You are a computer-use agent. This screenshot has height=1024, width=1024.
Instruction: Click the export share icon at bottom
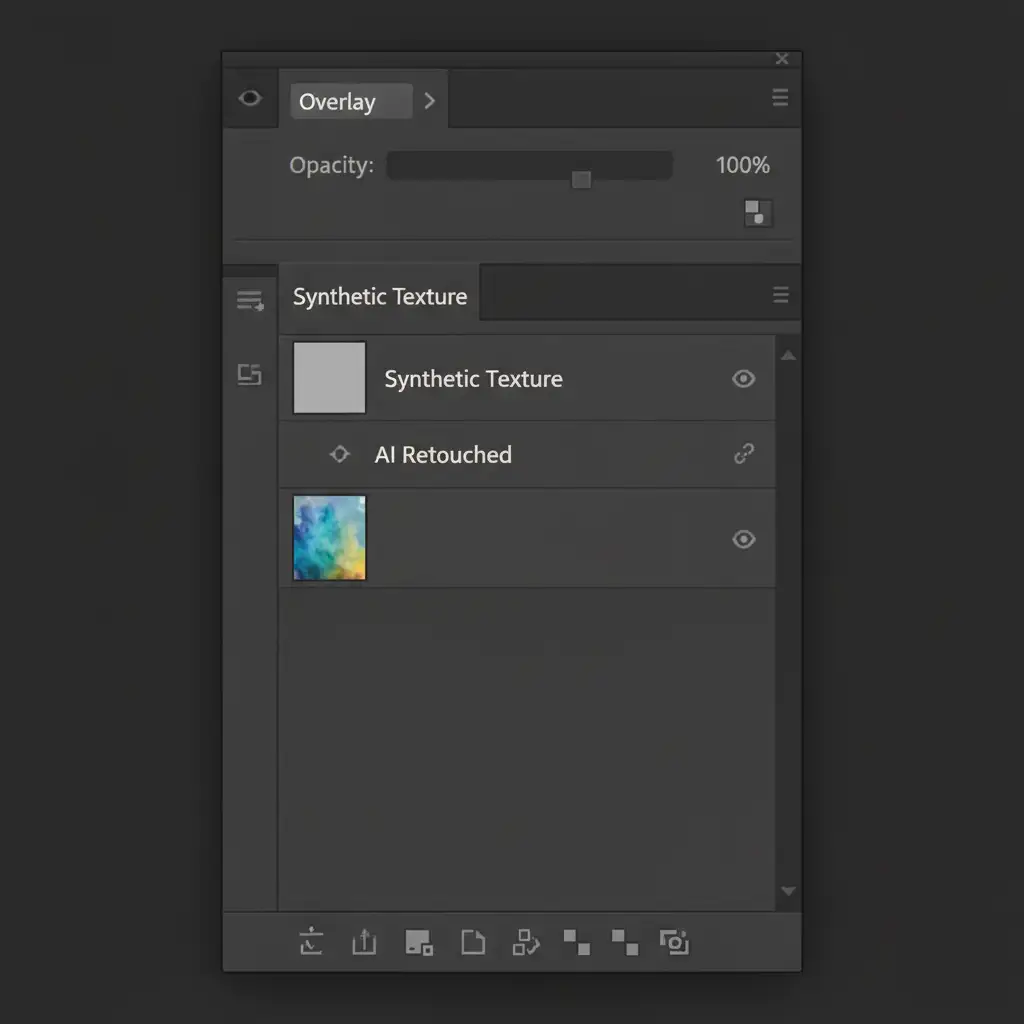[365, 942]
